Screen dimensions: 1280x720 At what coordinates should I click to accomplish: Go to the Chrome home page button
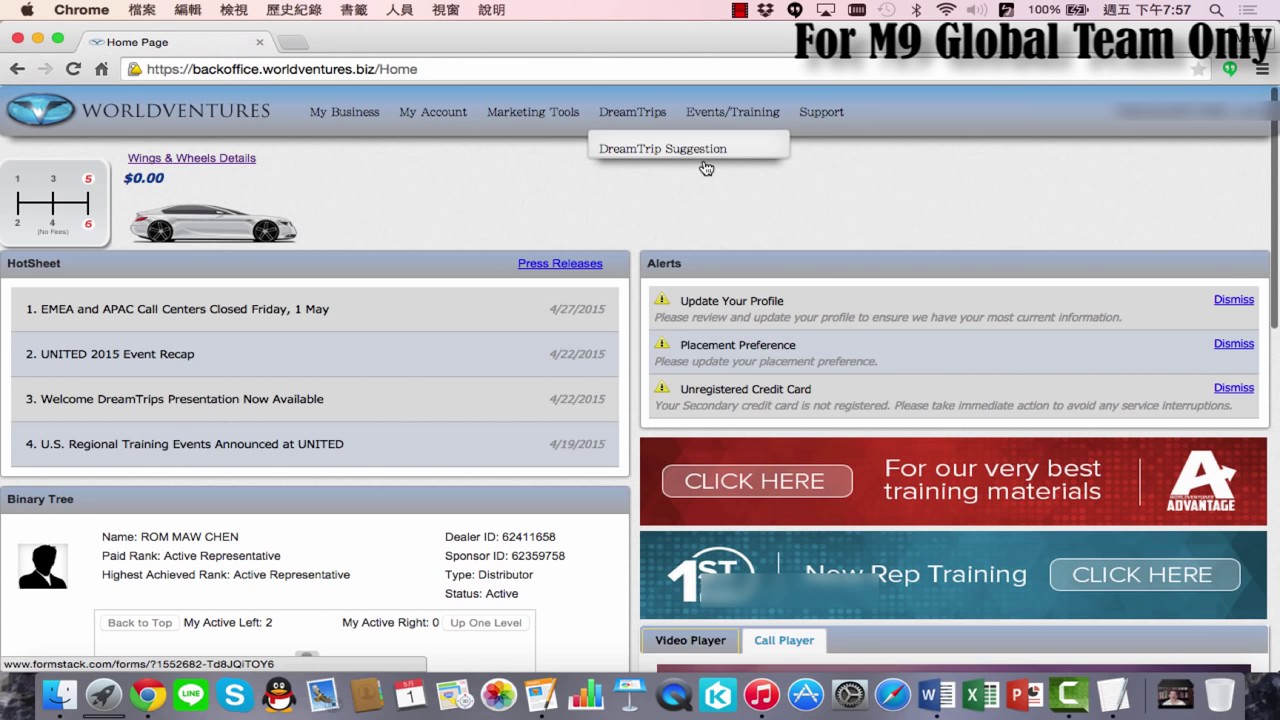(101, 69)
